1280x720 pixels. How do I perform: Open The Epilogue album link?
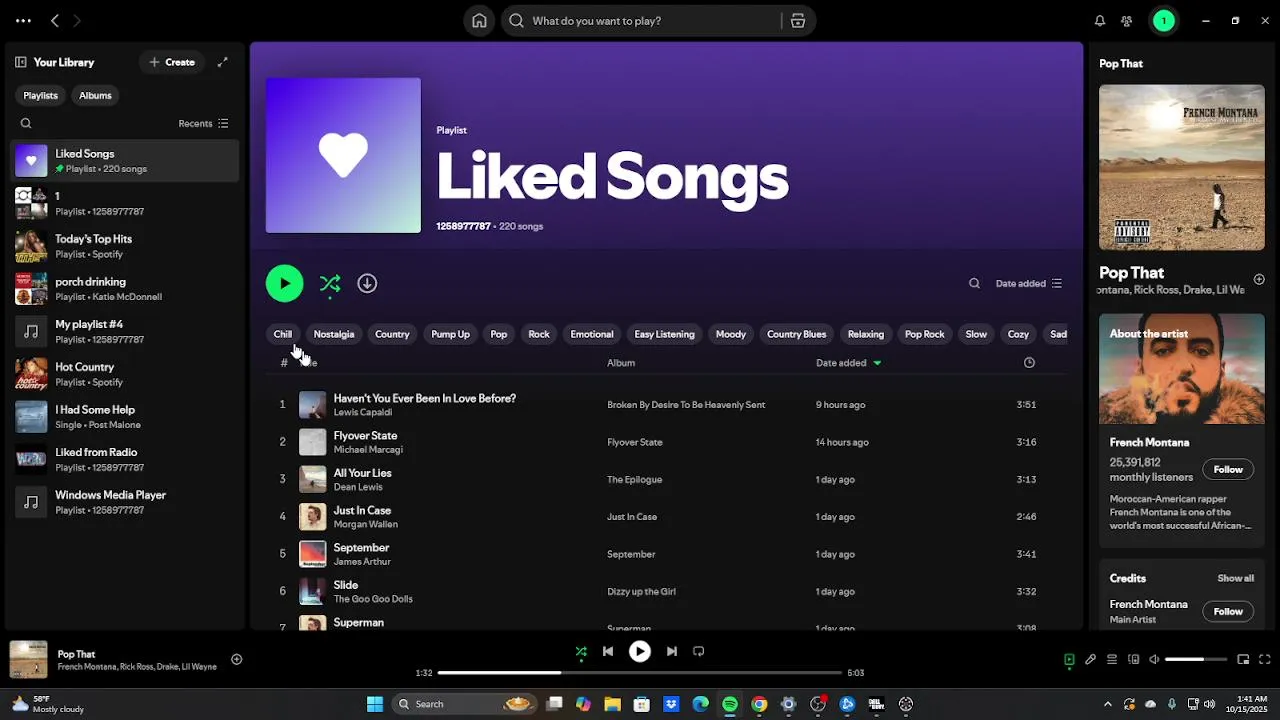[x=635, y=480]
